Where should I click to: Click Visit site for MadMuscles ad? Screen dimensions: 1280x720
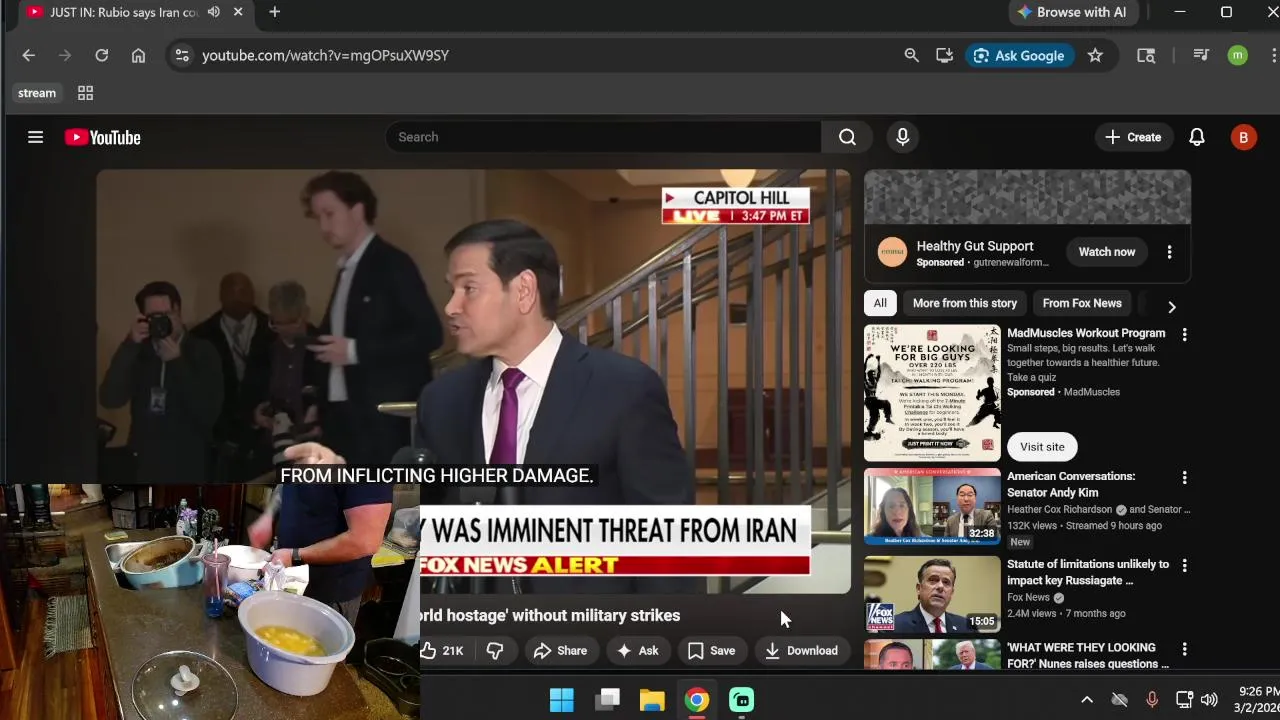pos(1042,447)
